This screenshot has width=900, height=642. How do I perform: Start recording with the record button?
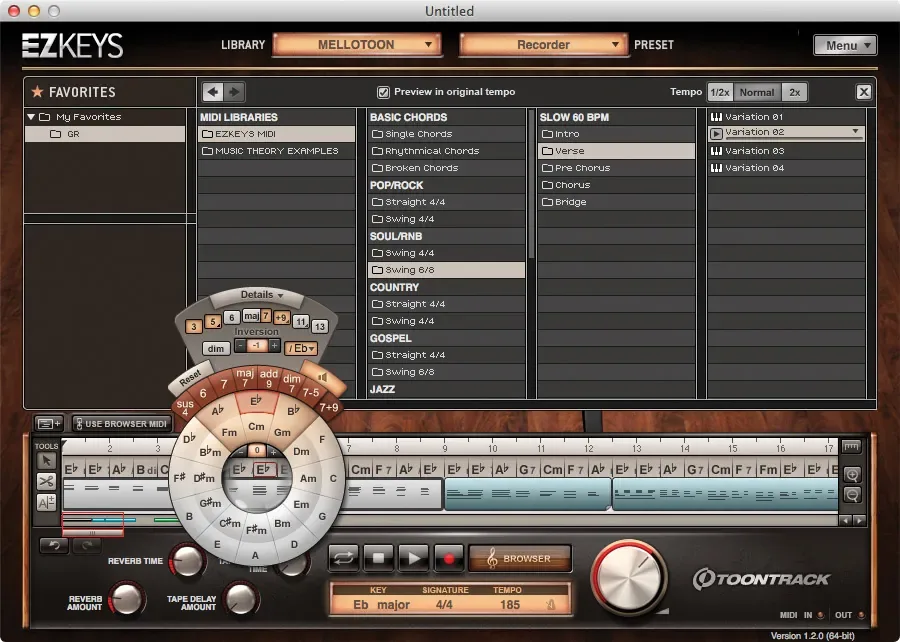coord(448,558)
